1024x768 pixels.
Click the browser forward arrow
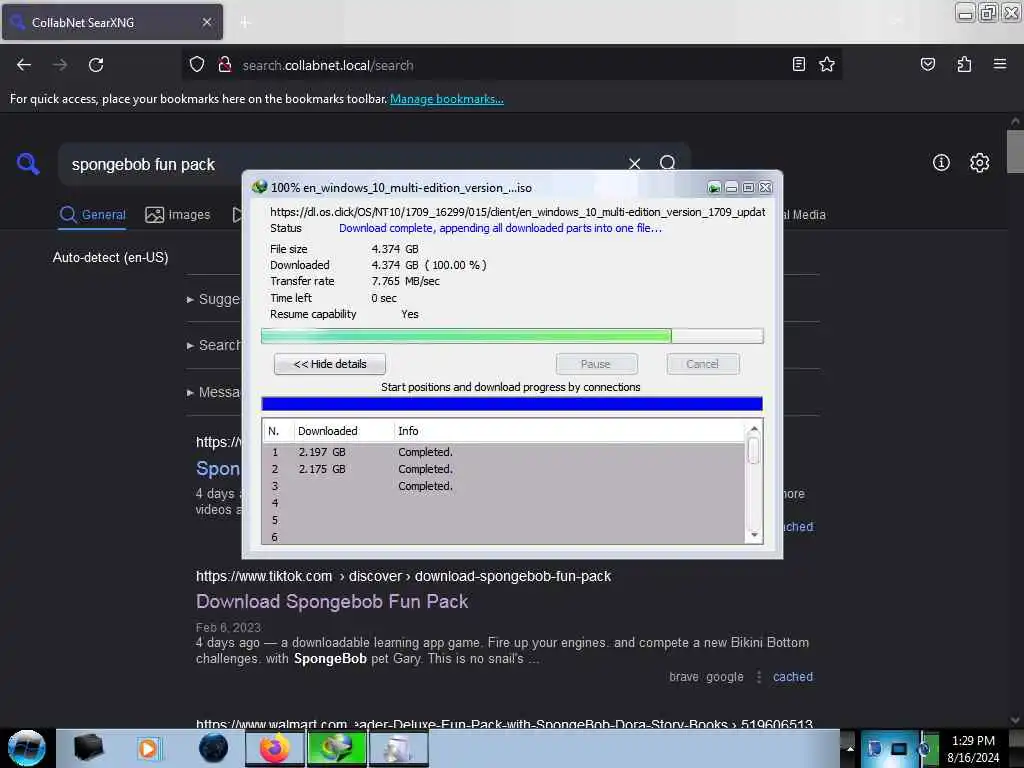click(x=59, y=65)
